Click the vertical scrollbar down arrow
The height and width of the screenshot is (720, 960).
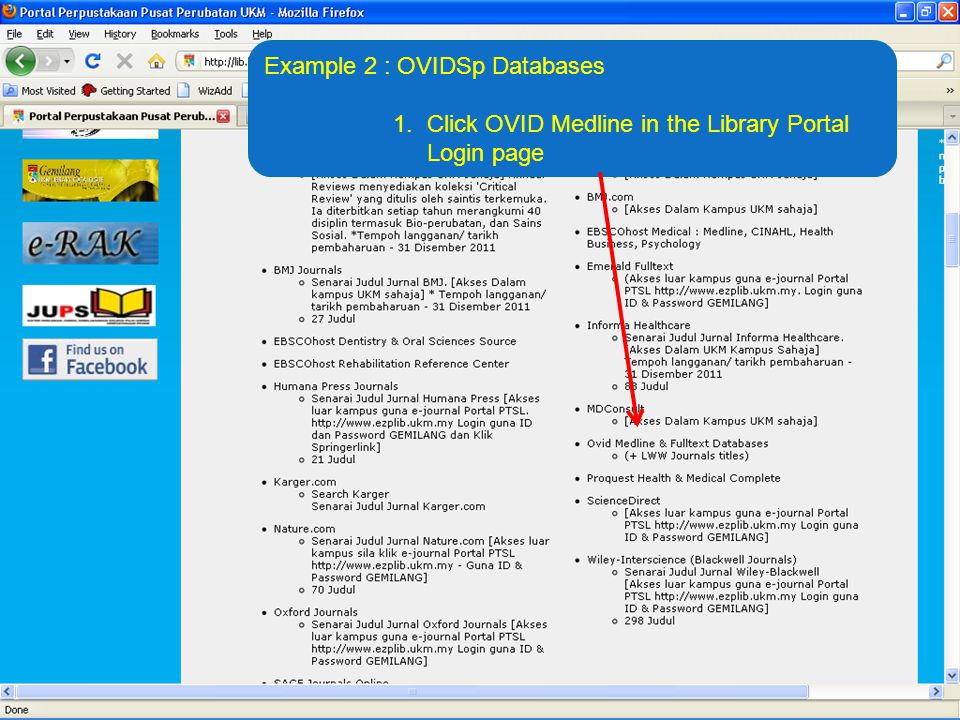952,676
